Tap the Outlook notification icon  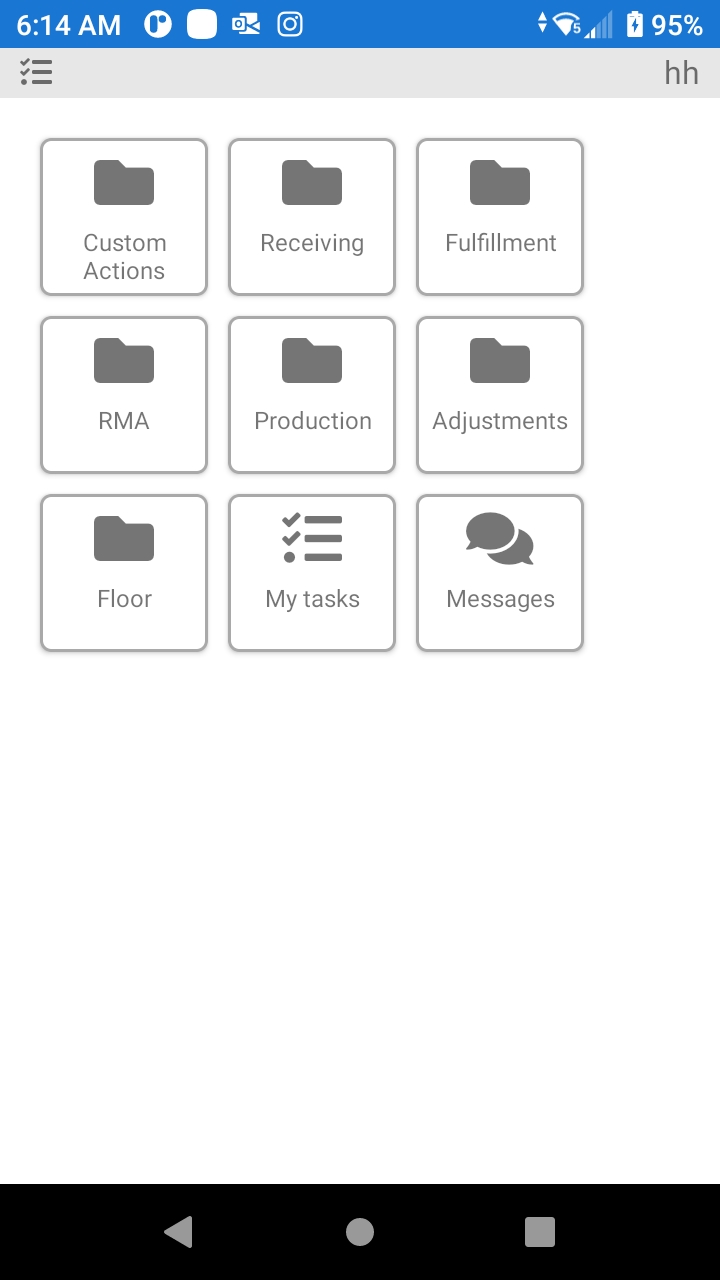pos(246,24)
